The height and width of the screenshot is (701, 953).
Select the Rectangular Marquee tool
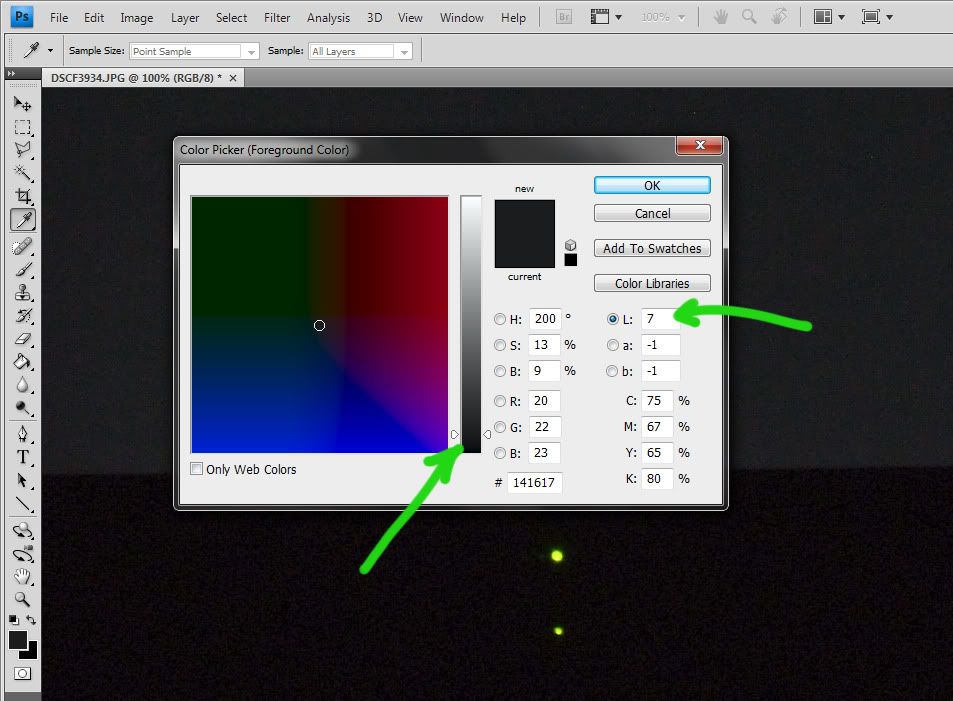(22, 127)
